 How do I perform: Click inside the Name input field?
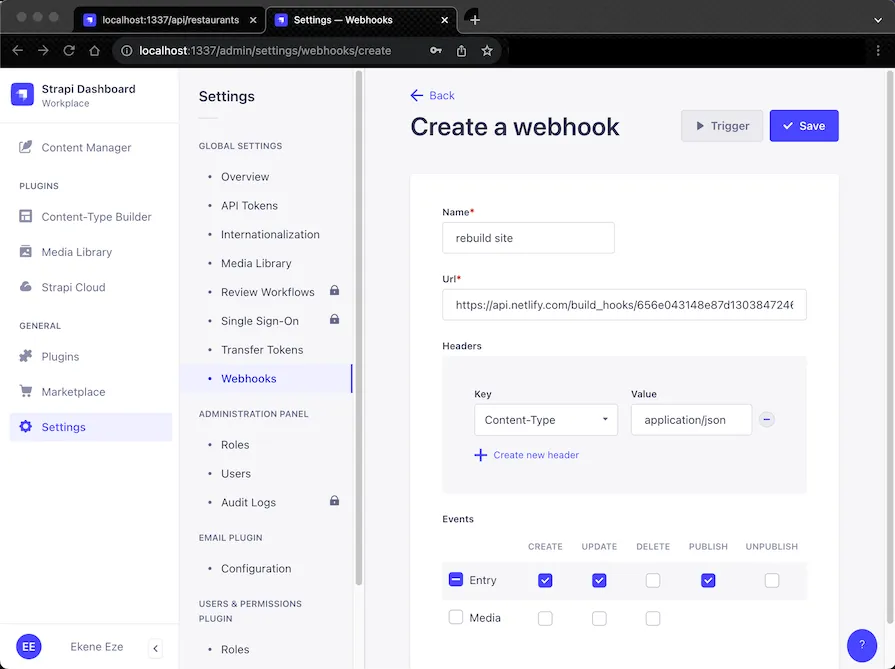point(528,238)
